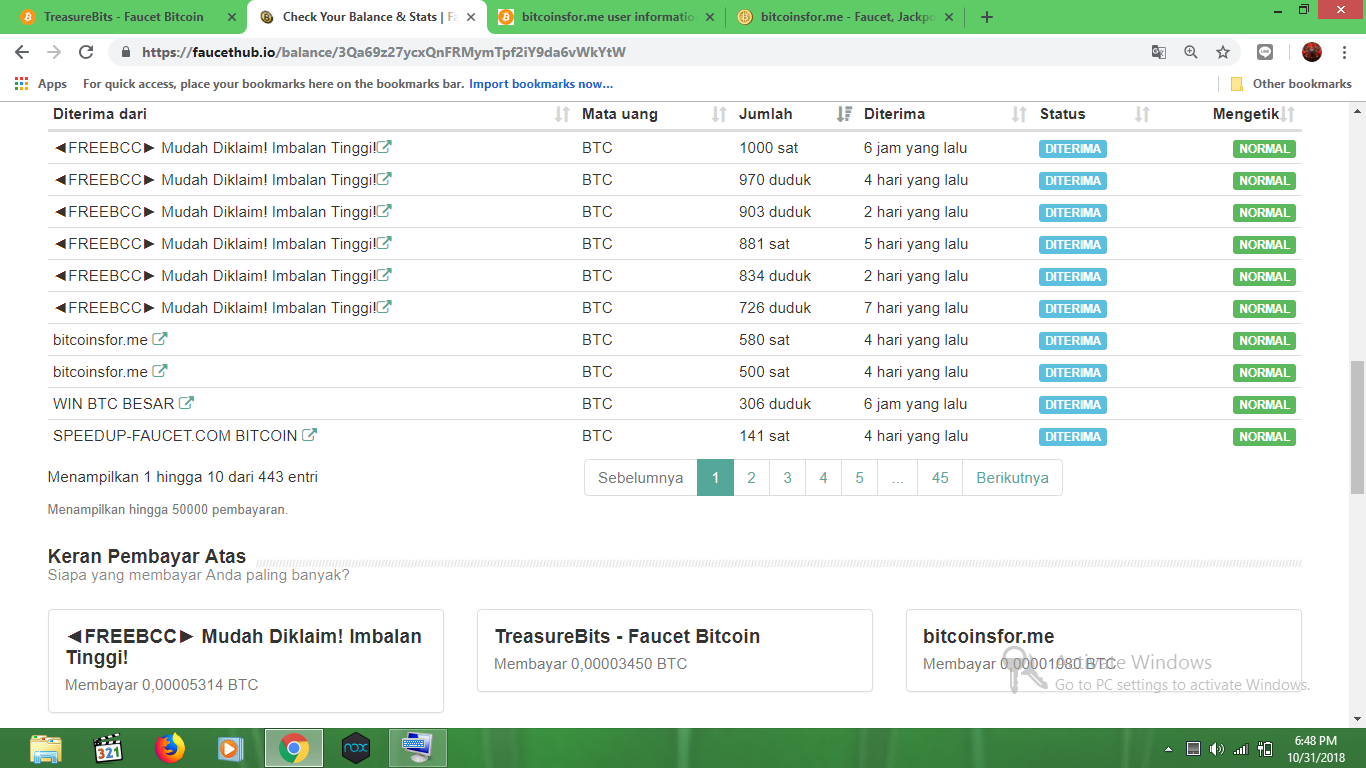Close the TreasureBits - Faucet Bitcoin tab
Image resolution: width=1366 pixels, height=768 pixels.
tap(232, 17)
